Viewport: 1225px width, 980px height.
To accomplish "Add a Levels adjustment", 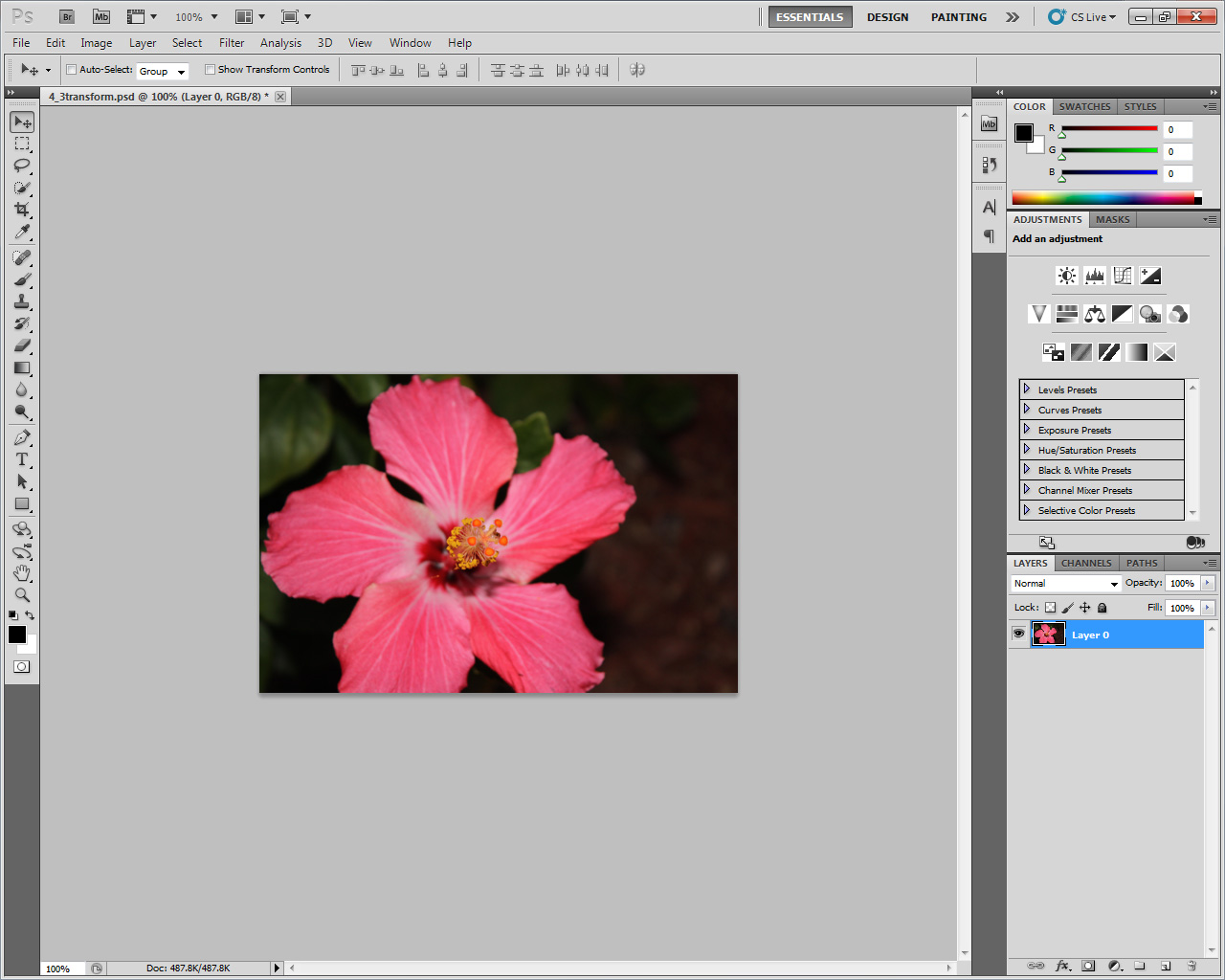I will [x=1095, y=276].
